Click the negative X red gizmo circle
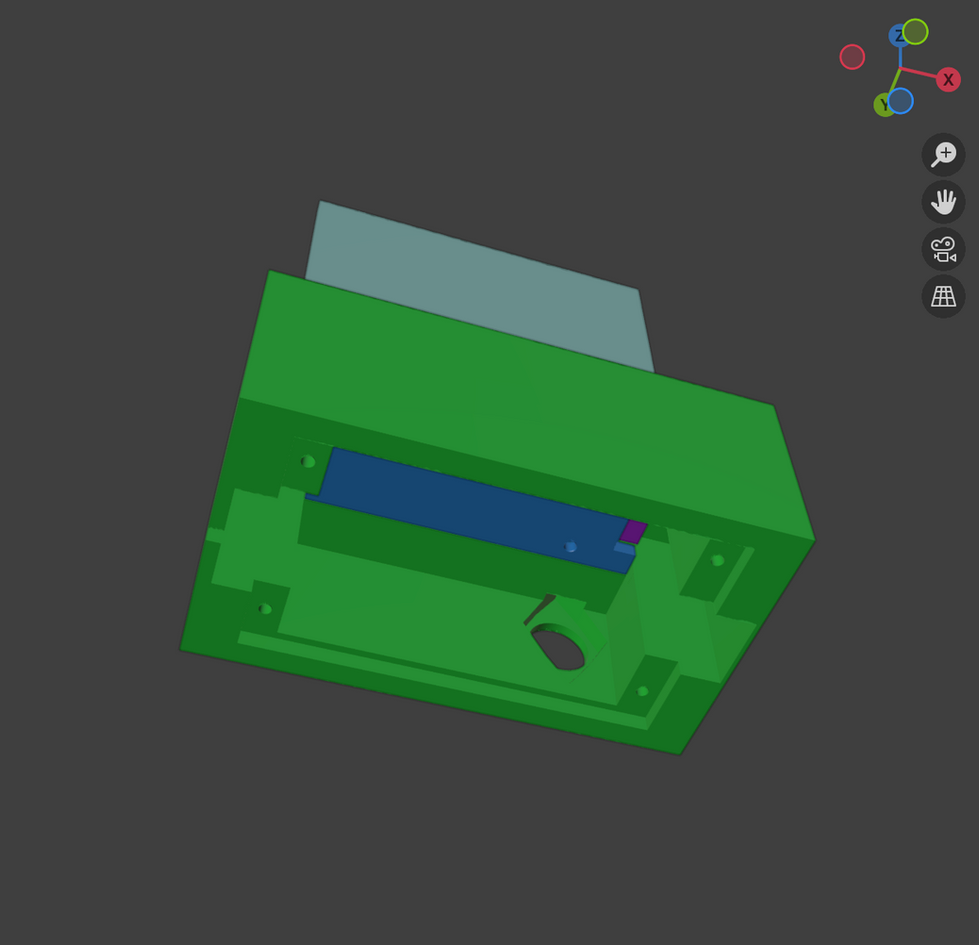 tap(852, 57)
